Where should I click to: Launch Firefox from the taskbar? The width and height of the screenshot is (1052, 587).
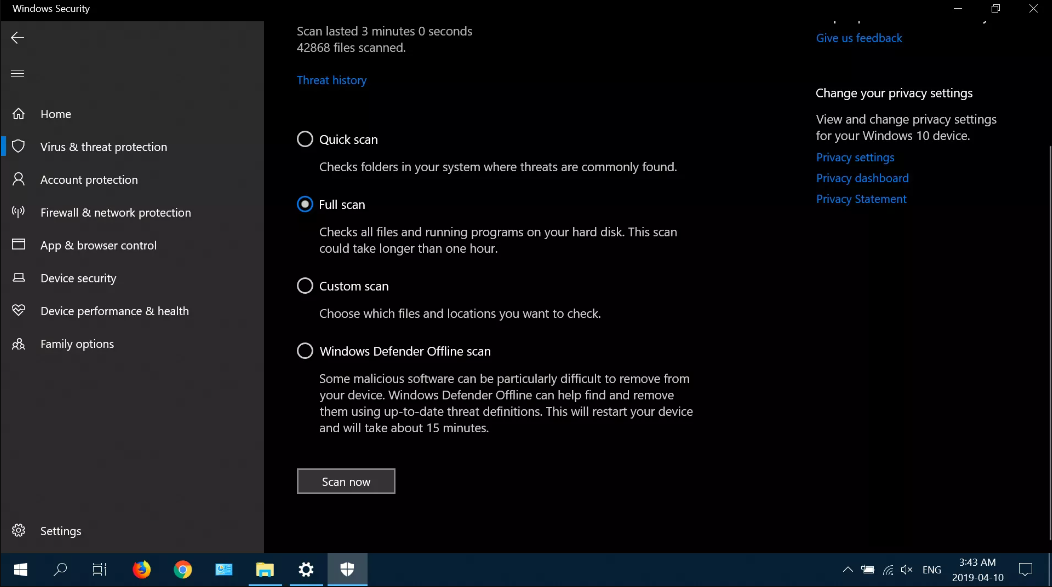click(x=142, y=570)
